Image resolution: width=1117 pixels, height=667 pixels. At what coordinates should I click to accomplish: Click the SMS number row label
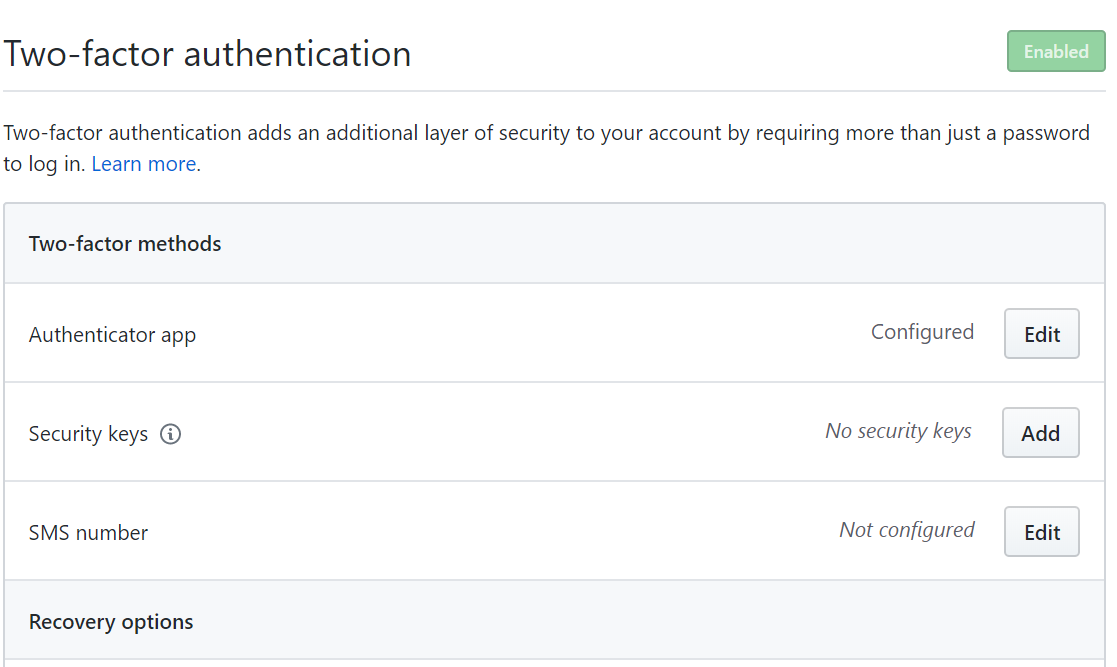[x=87, y=532]
